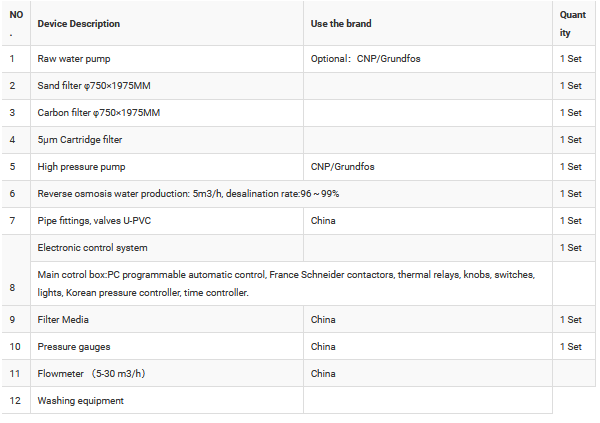Screen dimensions: 600x423
Task: Select the "High pressure pump" cell
Action: click(x=81, y=166)
